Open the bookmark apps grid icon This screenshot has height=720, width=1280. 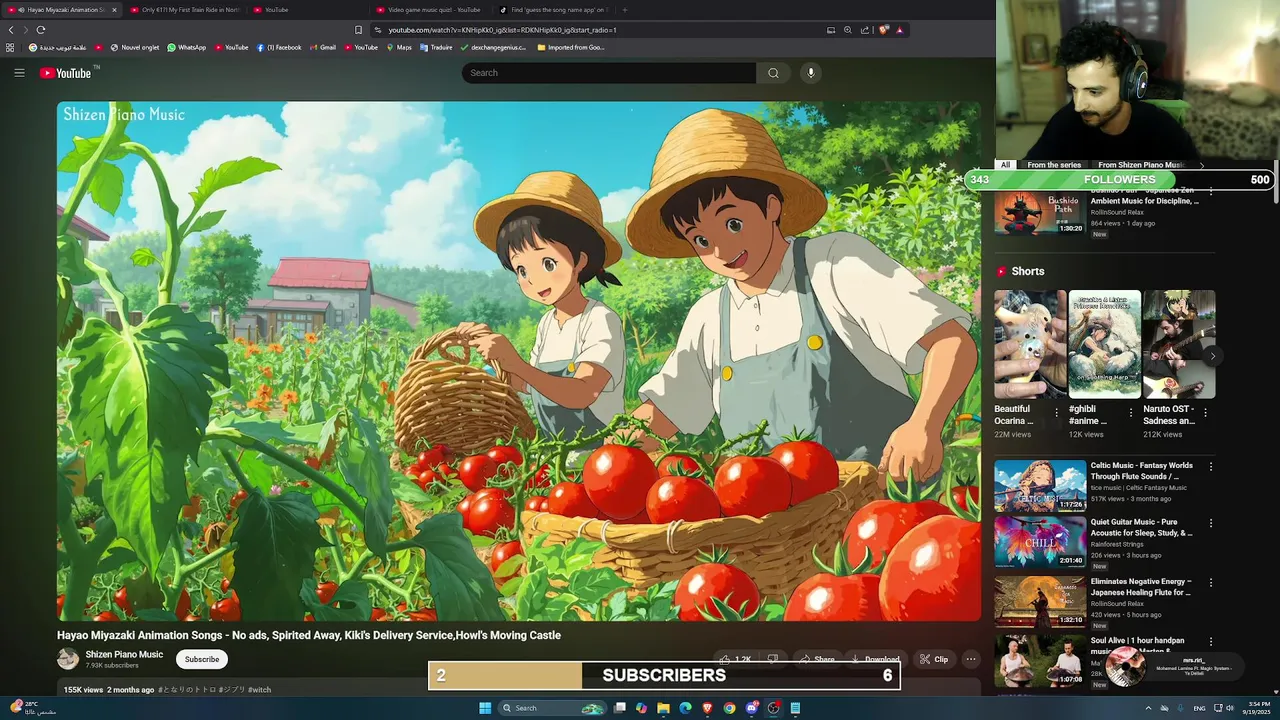point(10,47)
